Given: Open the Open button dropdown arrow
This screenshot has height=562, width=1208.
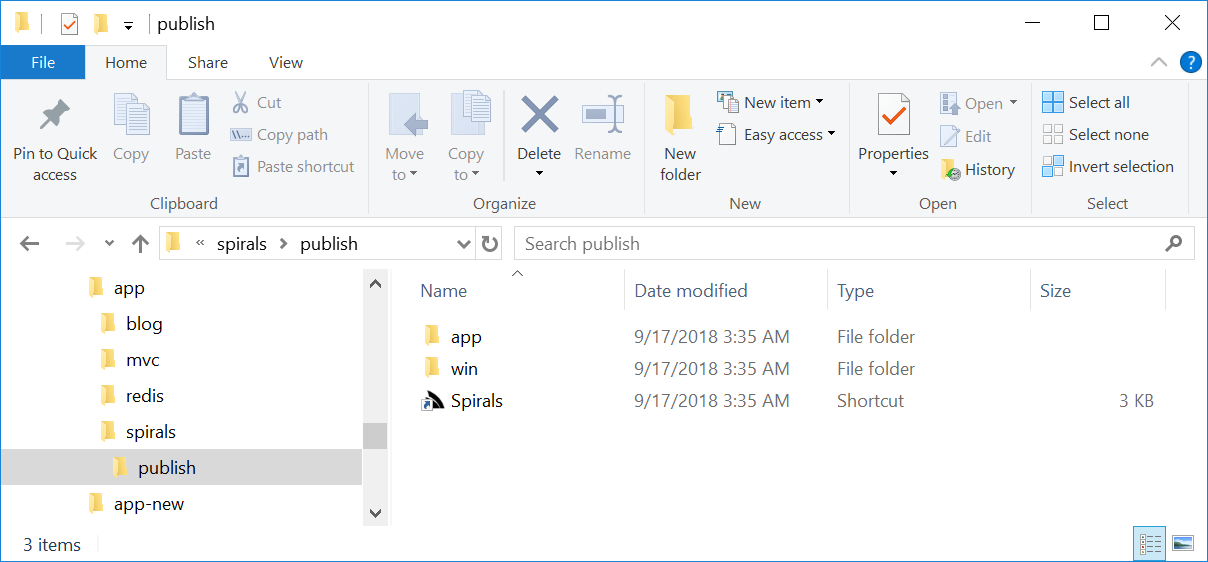Looking at the screenshot, I should (1012, 103).
